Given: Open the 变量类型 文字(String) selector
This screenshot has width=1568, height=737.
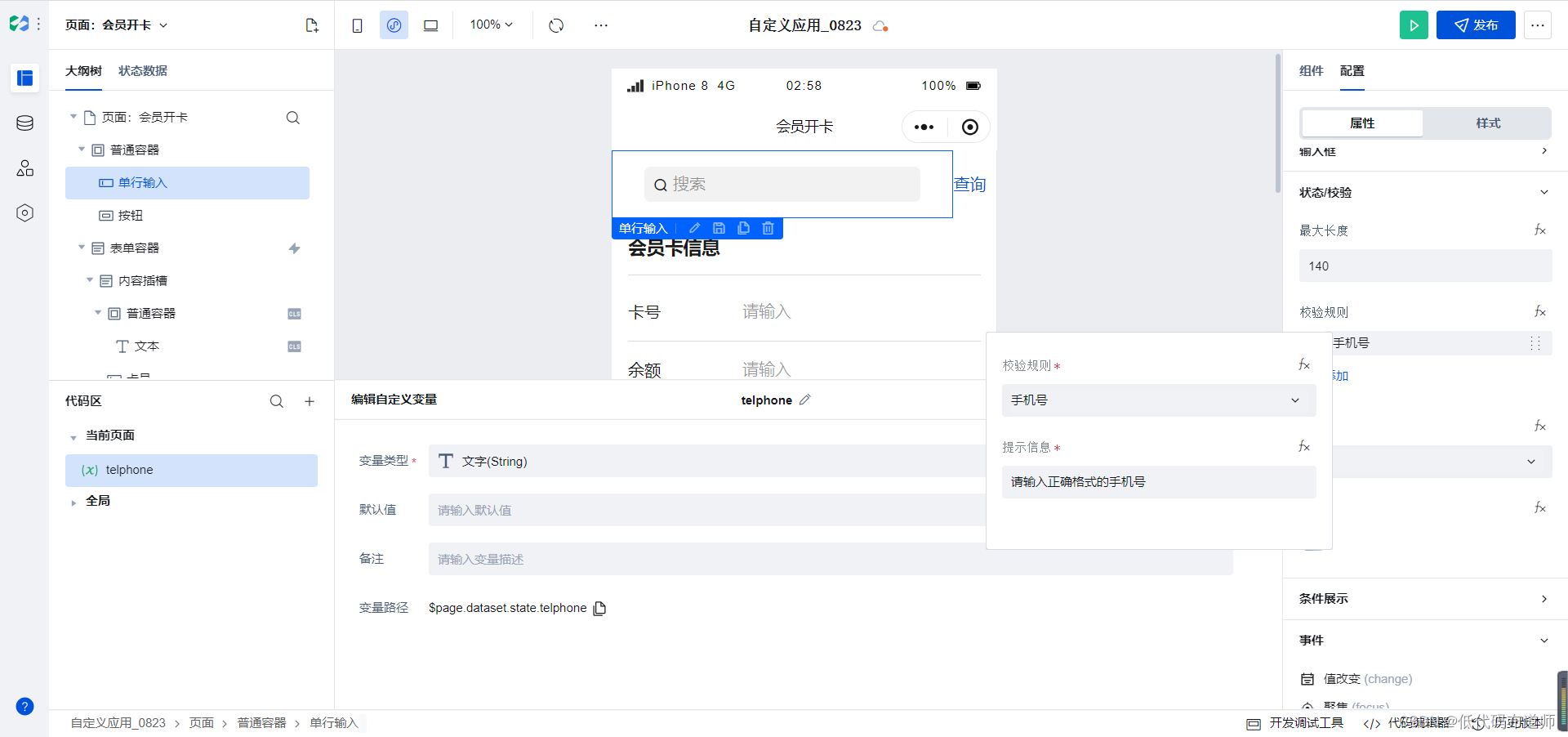Looking at the screenshot, I should [x=831, y=461].
